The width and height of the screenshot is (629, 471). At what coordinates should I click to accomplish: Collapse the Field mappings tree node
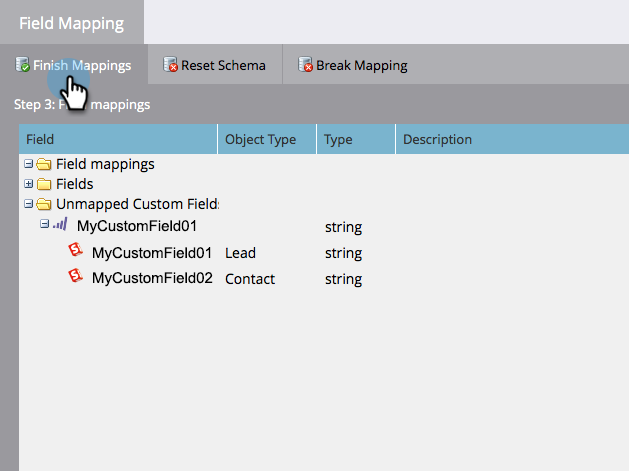[29, 164]
